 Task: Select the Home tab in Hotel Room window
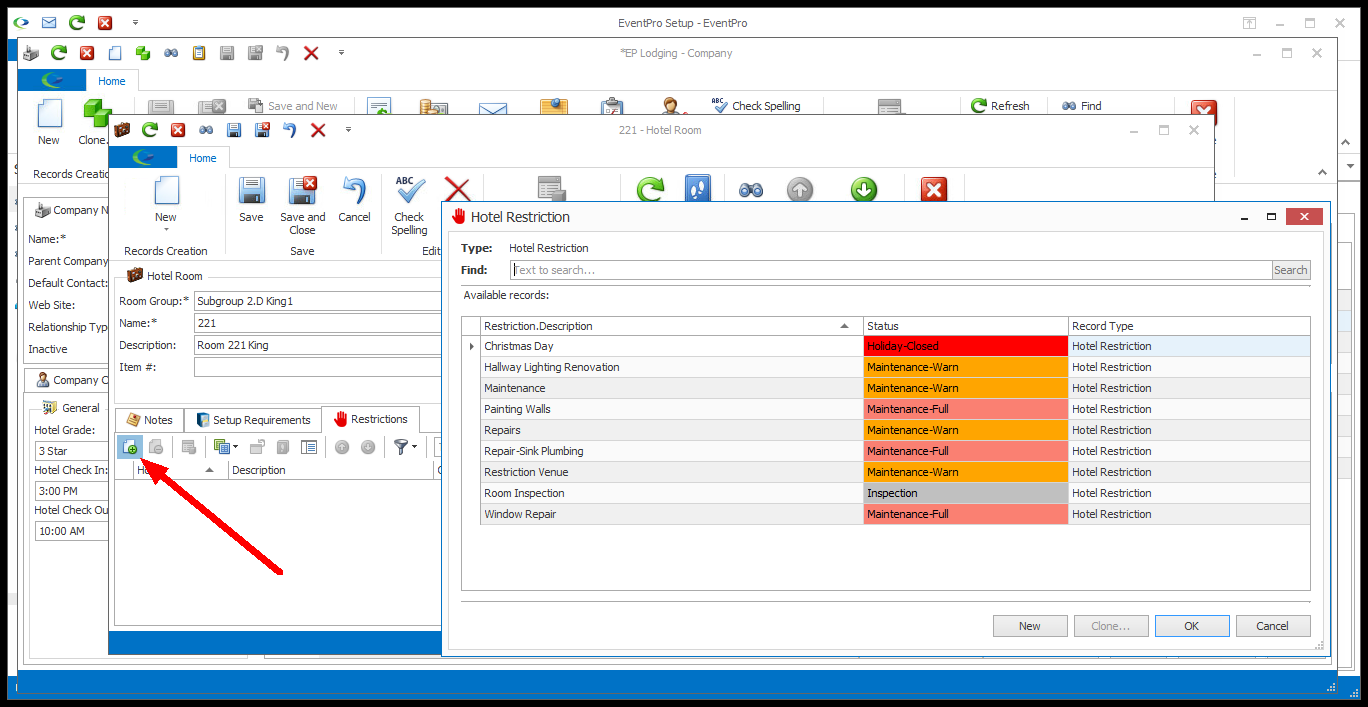(x=203, y=158)
